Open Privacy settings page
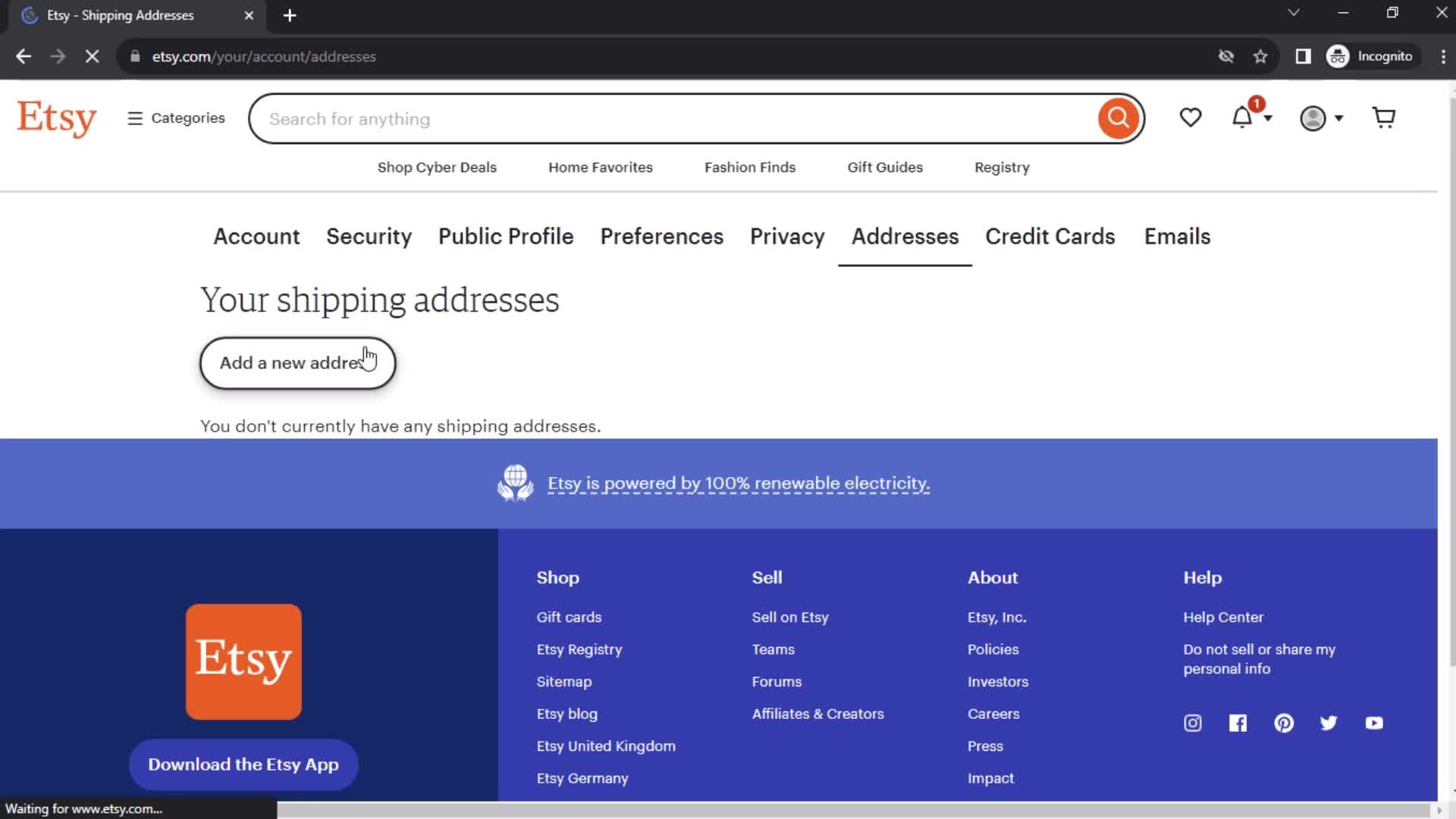This screenshot has height=819, width=1456. (x=788, y=236)
